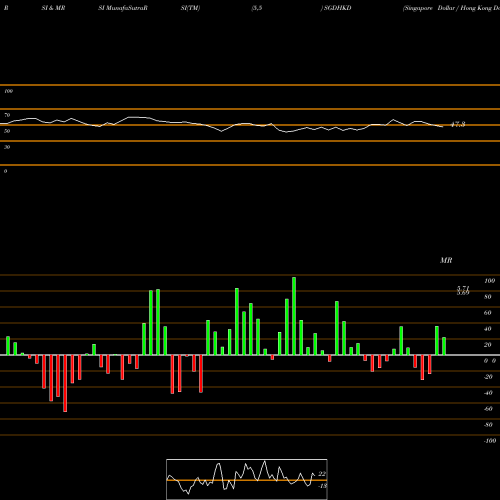Click the -100 label on MR axis
500x500 pixels.
click(490, 441)
